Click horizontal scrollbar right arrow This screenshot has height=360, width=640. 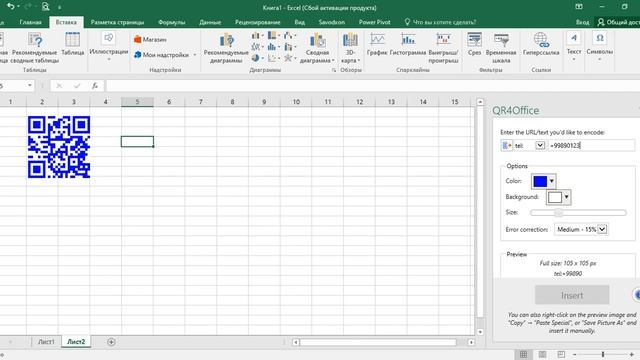(x=471, y=342)
